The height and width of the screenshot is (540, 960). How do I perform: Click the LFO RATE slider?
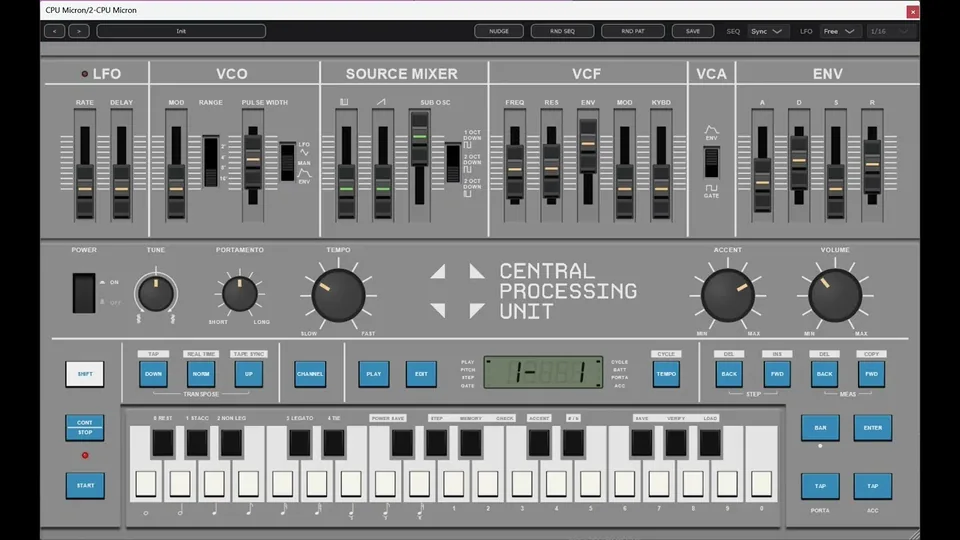tap(84, 189)
